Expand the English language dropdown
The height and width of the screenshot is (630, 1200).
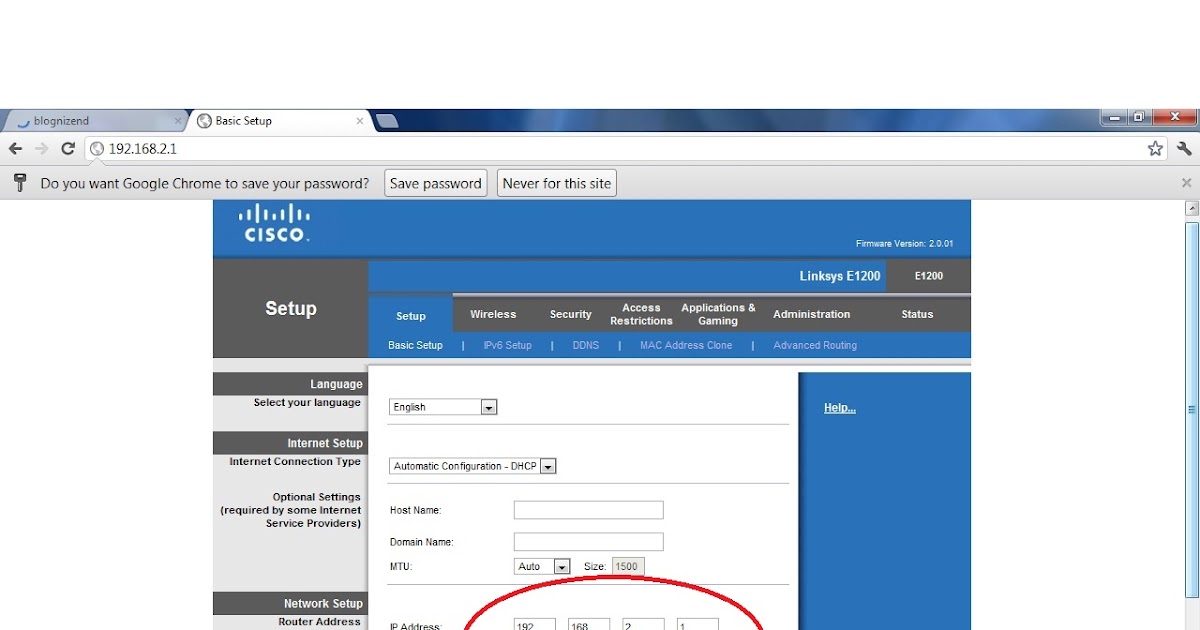(x=443, y=407)
